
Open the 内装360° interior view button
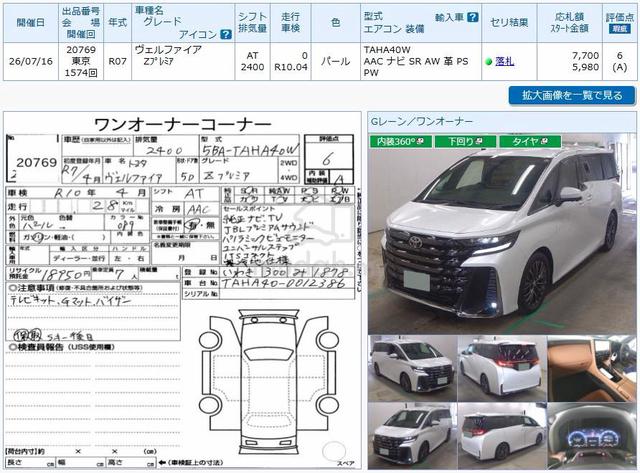[400, 141]
